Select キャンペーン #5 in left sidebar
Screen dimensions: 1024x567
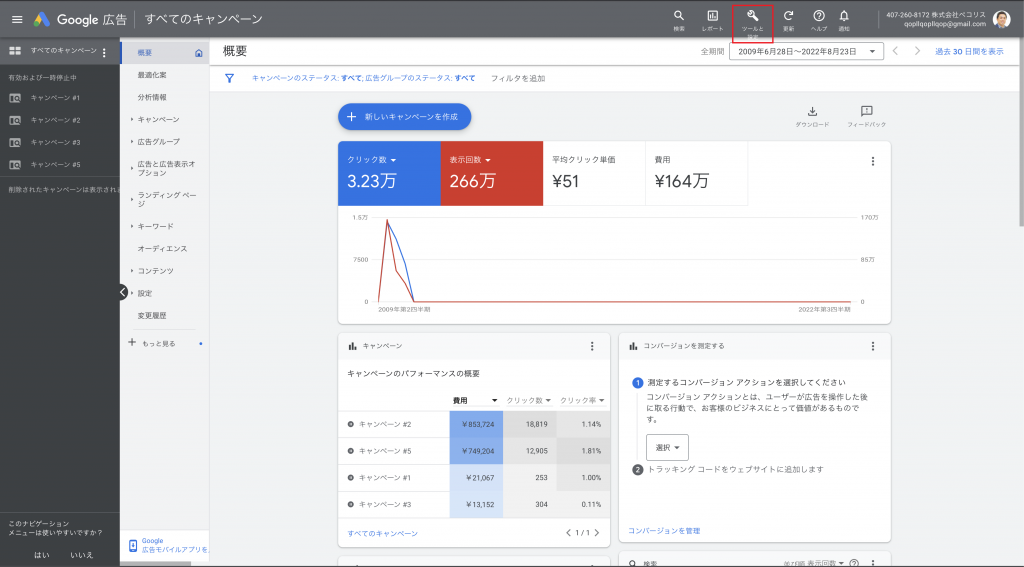(56, 165)
